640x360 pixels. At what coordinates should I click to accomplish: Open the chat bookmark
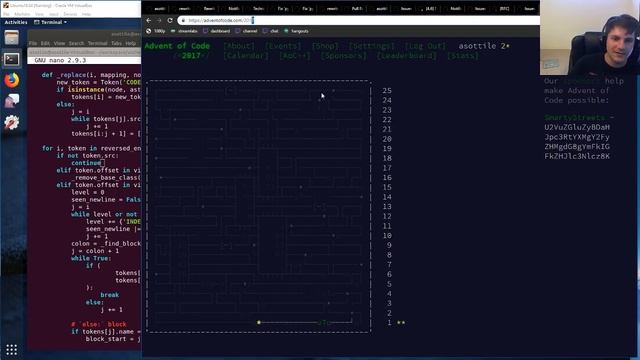271,31
